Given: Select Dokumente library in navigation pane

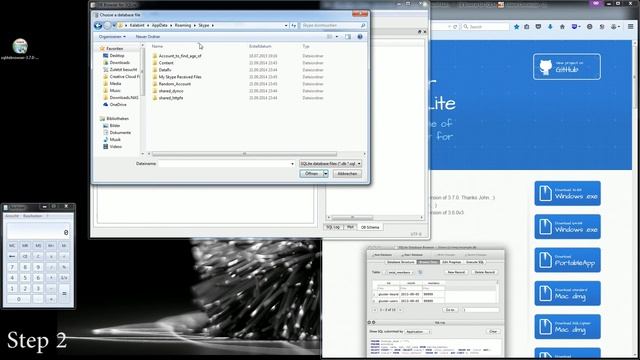Looking at the screenshot, I should coord(120,133).
